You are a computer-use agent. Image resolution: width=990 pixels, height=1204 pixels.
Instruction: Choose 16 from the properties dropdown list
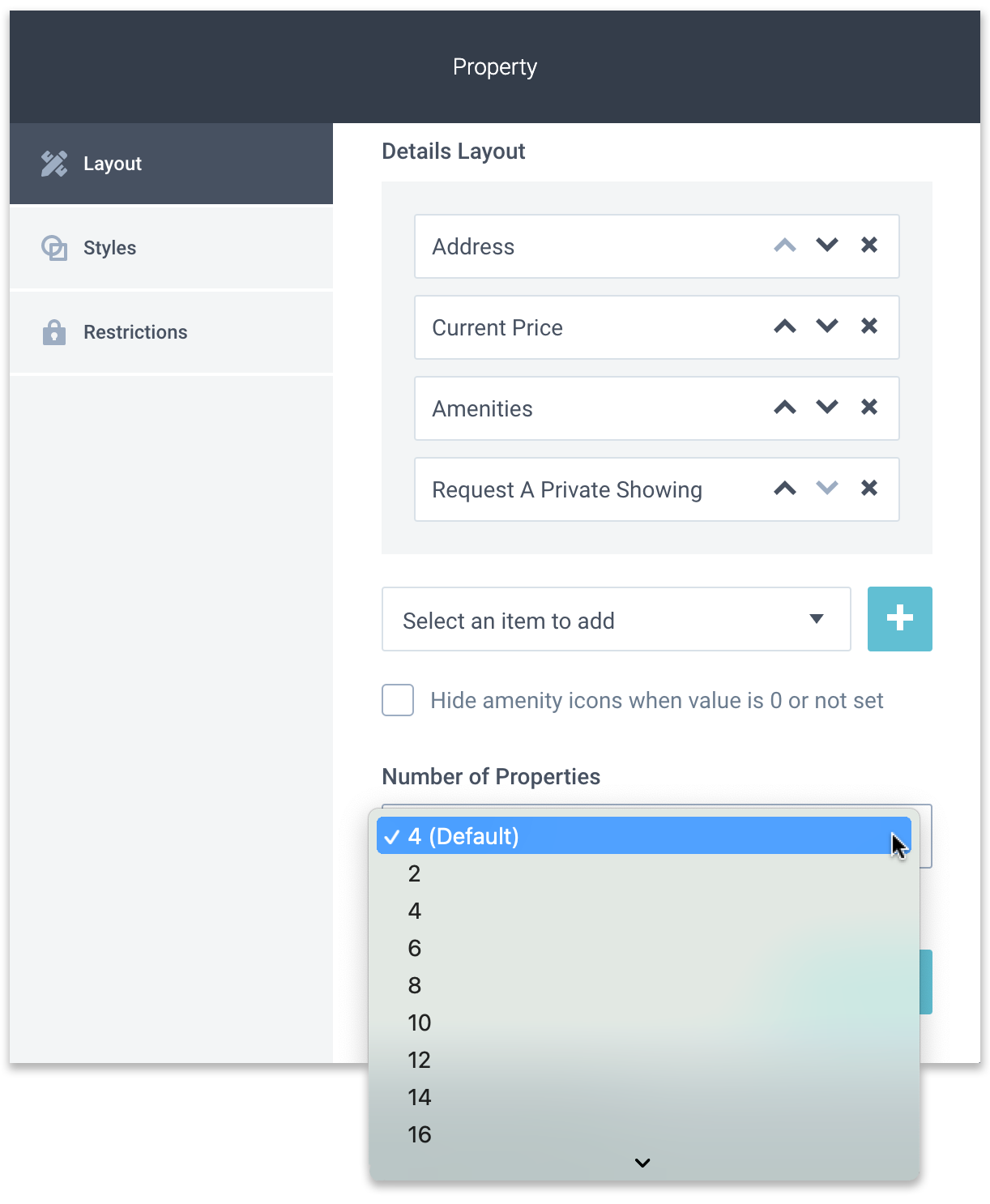[x=419, y=1134]
